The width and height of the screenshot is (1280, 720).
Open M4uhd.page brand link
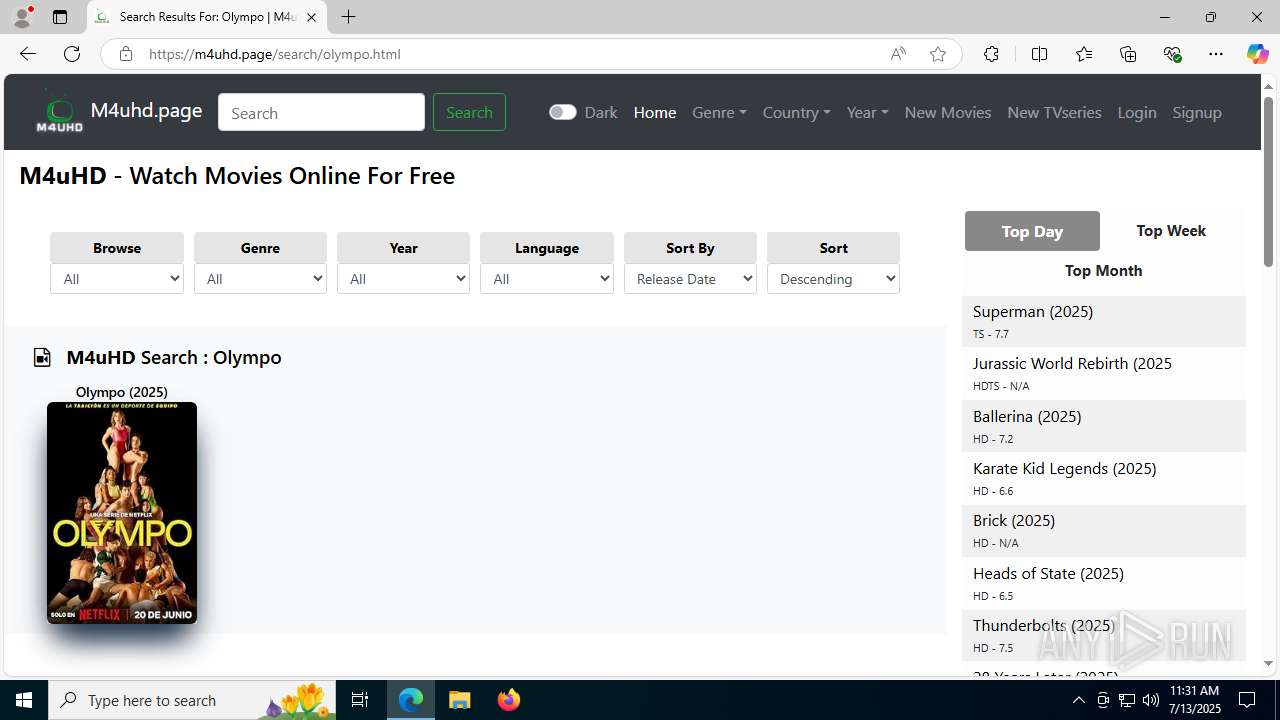[146, 111]
